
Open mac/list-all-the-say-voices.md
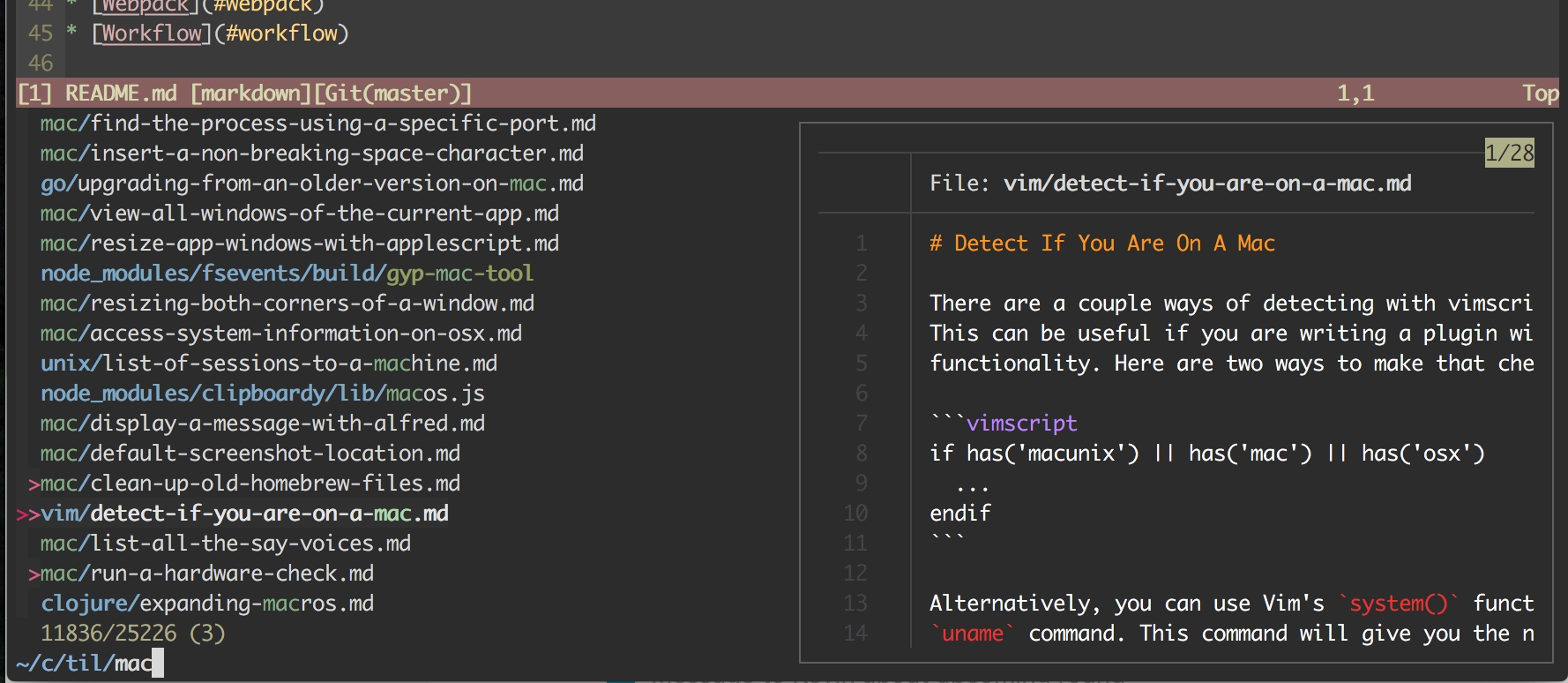click(x=225, y=544)
